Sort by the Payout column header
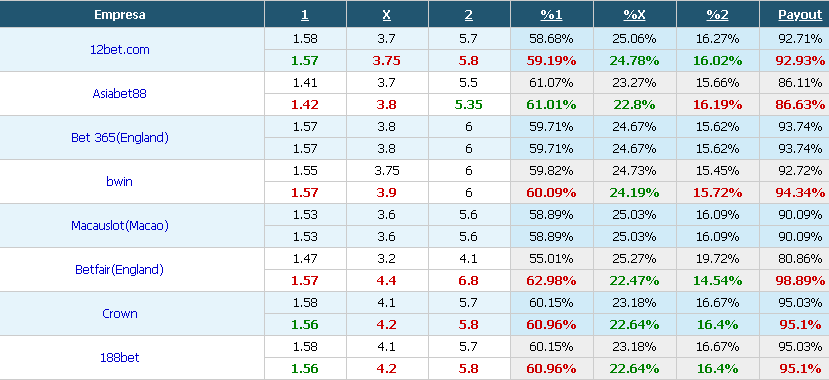Viewport: 829px width, 380px height. coord(800,15)
